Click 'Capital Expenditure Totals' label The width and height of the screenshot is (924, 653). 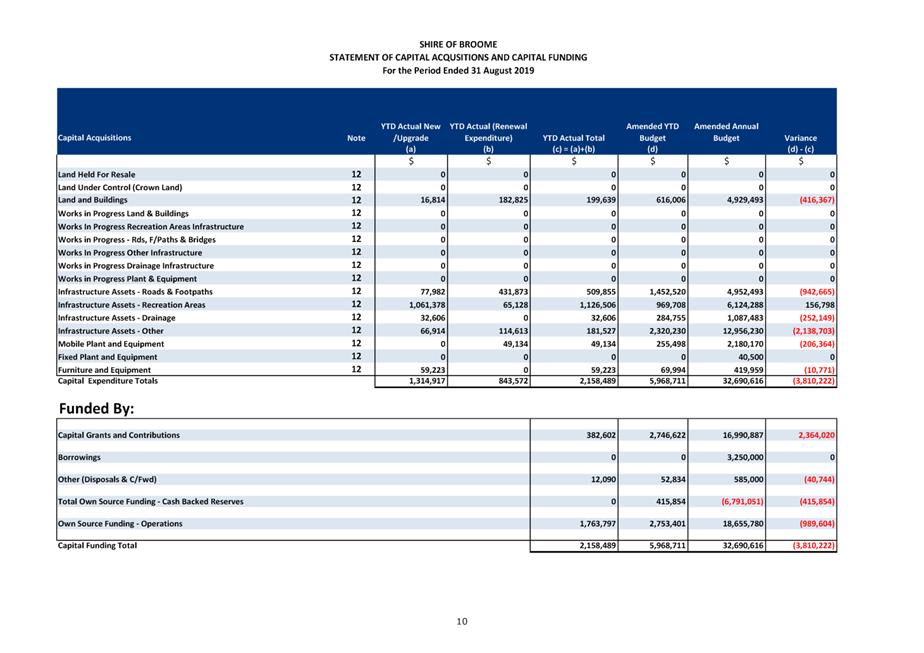108,381
